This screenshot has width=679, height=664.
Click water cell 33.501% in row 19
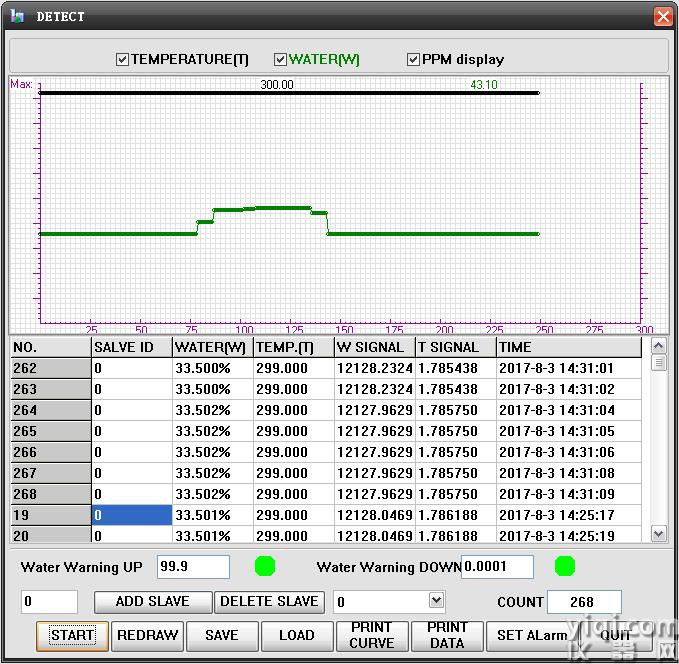tap(213, 515)
